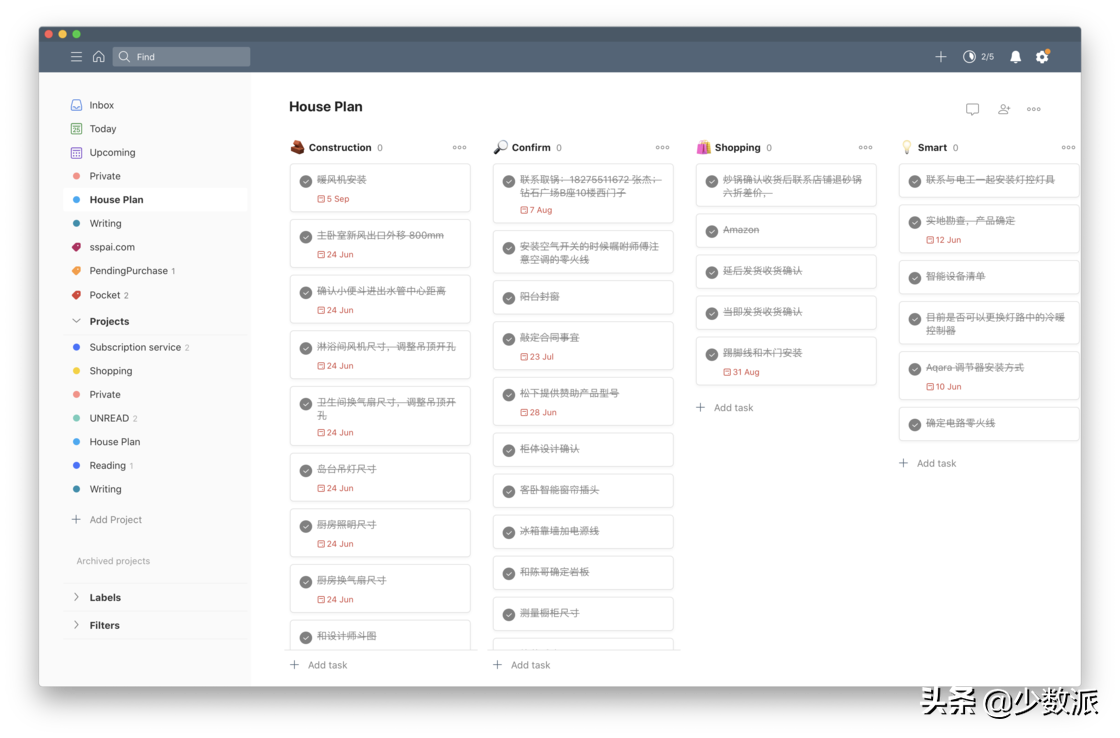Open the Shopping section options menu
Screen dimensions: 1120x738
pos(865,148)
